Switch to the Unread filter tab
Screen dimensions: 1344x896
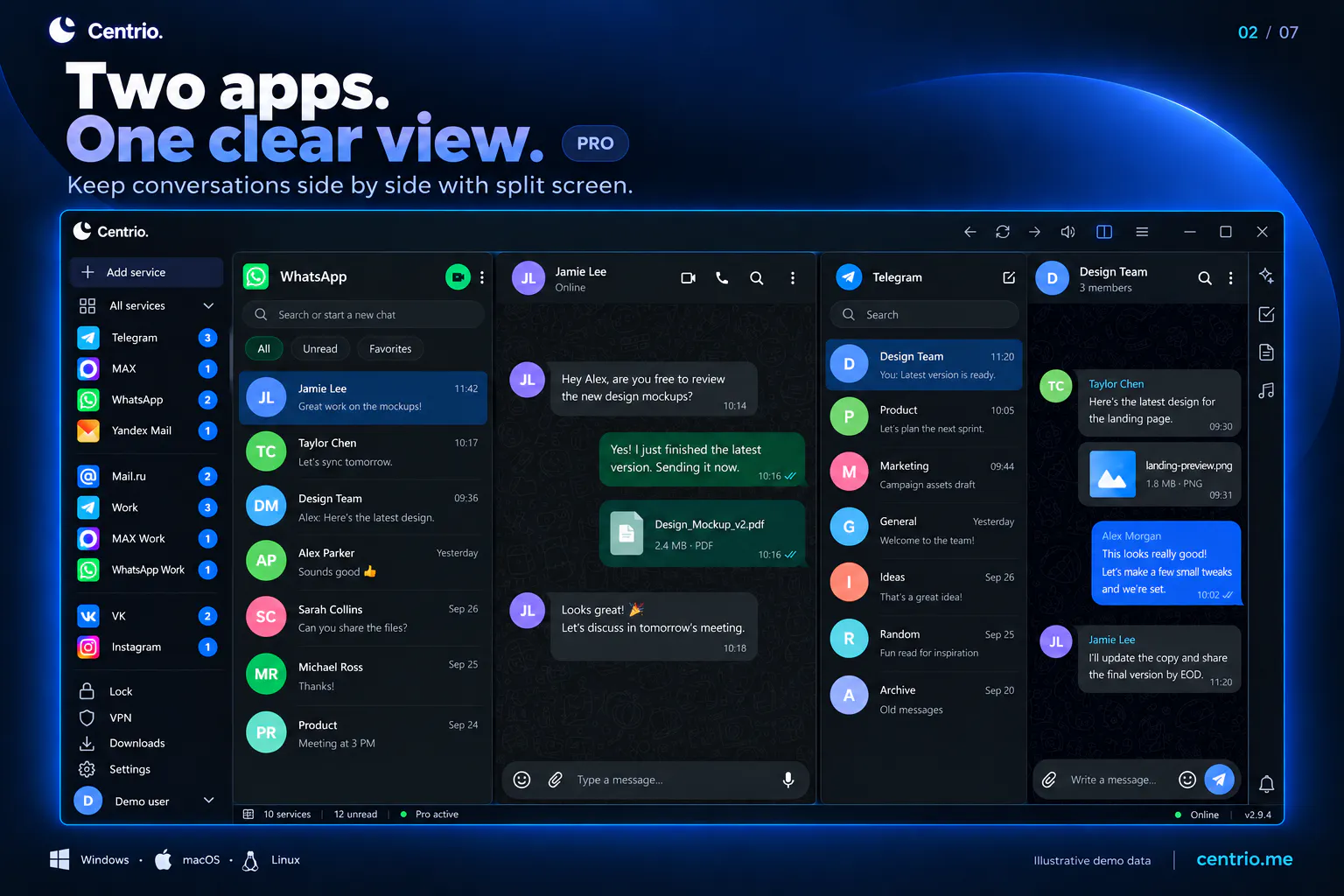(320, 349)
